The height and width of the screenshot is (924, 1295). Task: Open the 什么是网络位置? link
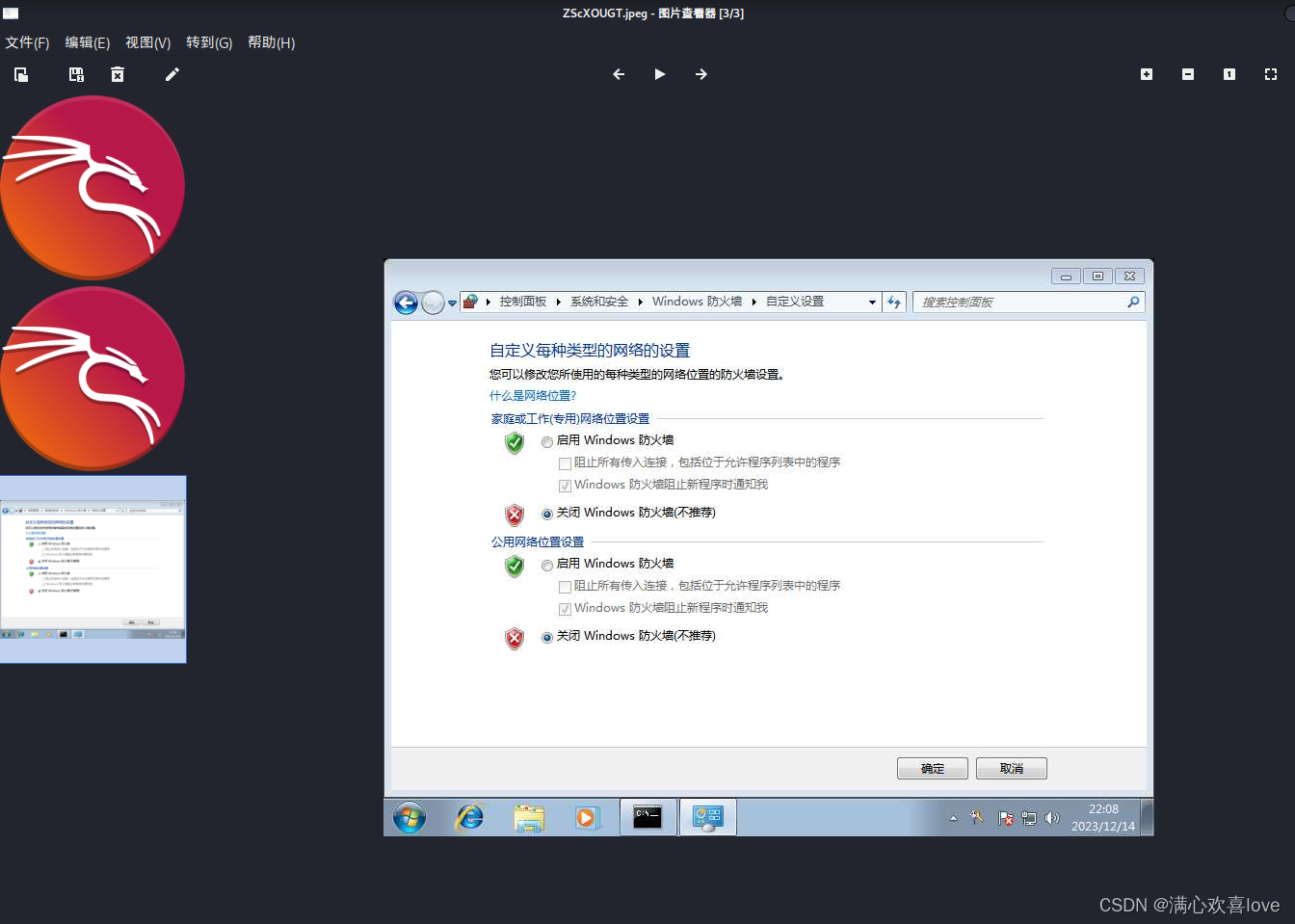coord(533,396)
